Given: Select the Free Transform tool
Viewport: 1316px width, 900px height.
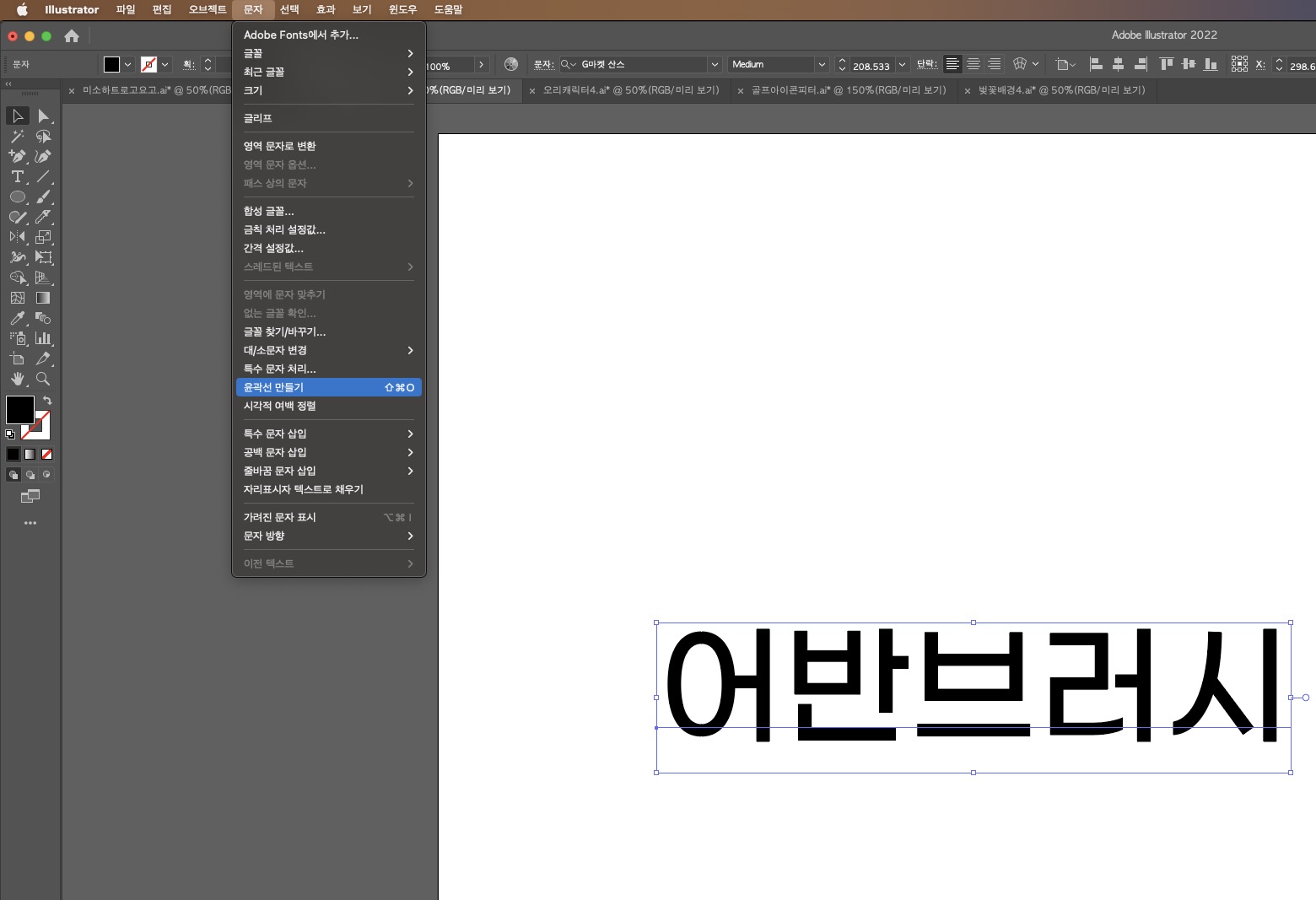Looking at the screenshot, I should pyautogui.click(x=44, y=257).
